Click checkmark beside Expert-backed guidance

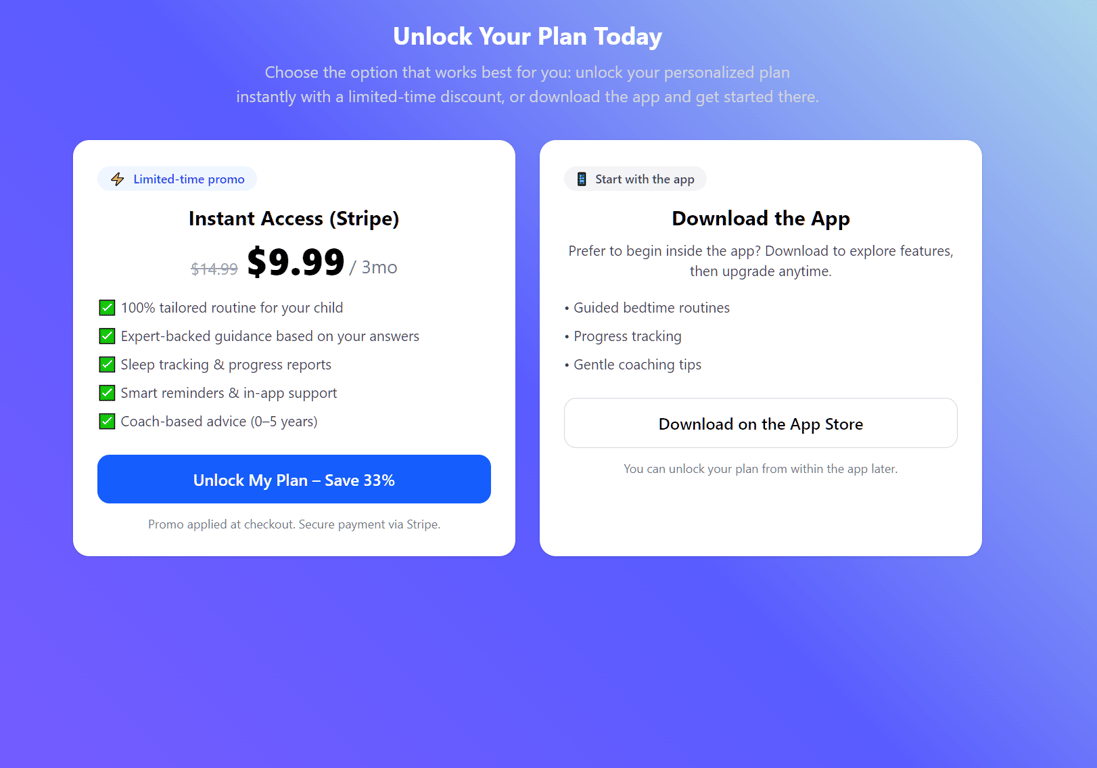[x=107, y=336]
